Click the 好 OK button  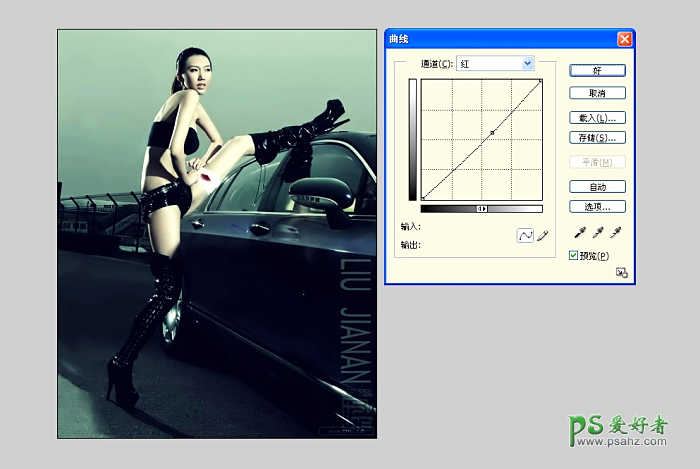coord(597,71)
